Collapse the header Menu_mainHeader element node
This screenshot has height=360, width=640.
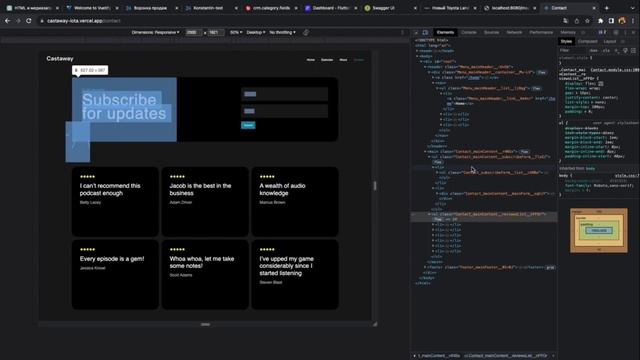[x=425, y=67]
